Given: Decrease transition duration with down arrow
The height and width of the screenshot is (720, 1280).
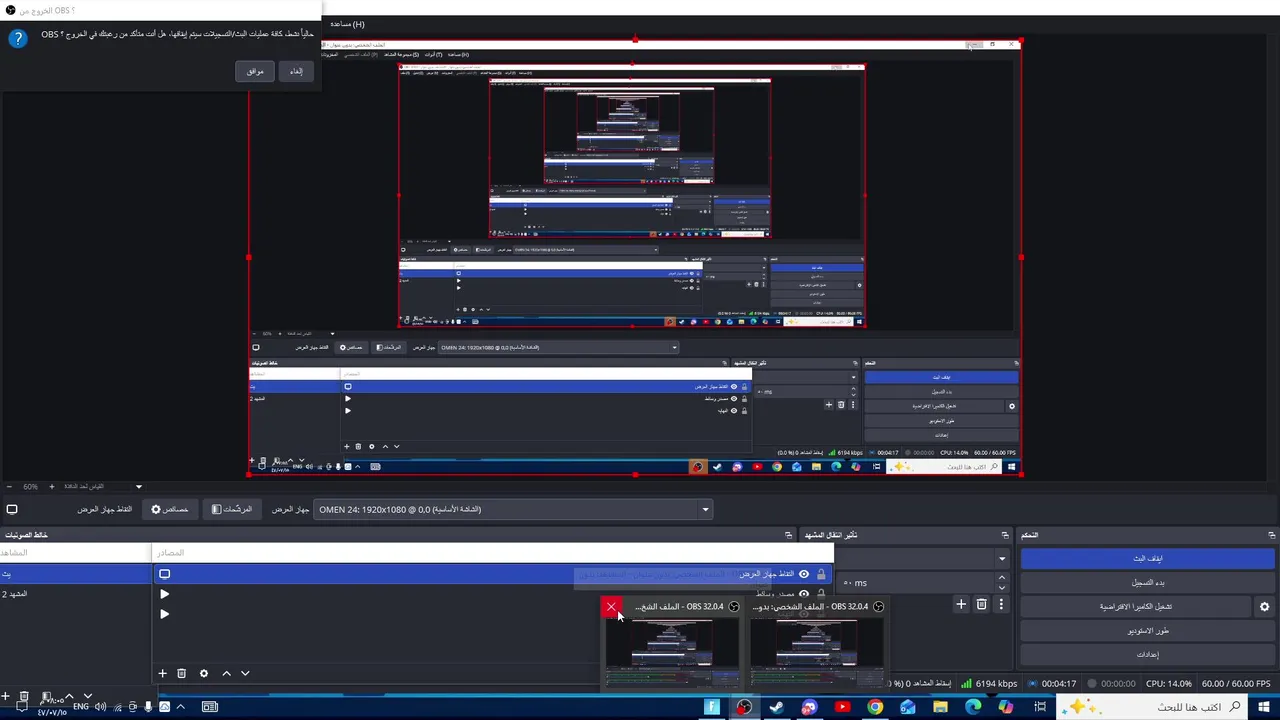Looking at the screenshot, I should tap(1003, 587).
